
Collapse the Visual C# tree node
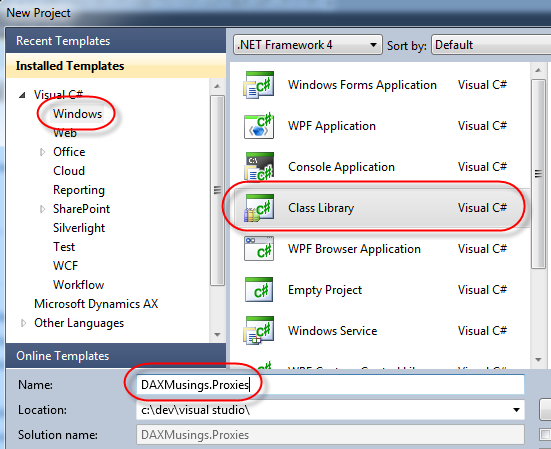(x=22, y=95)
